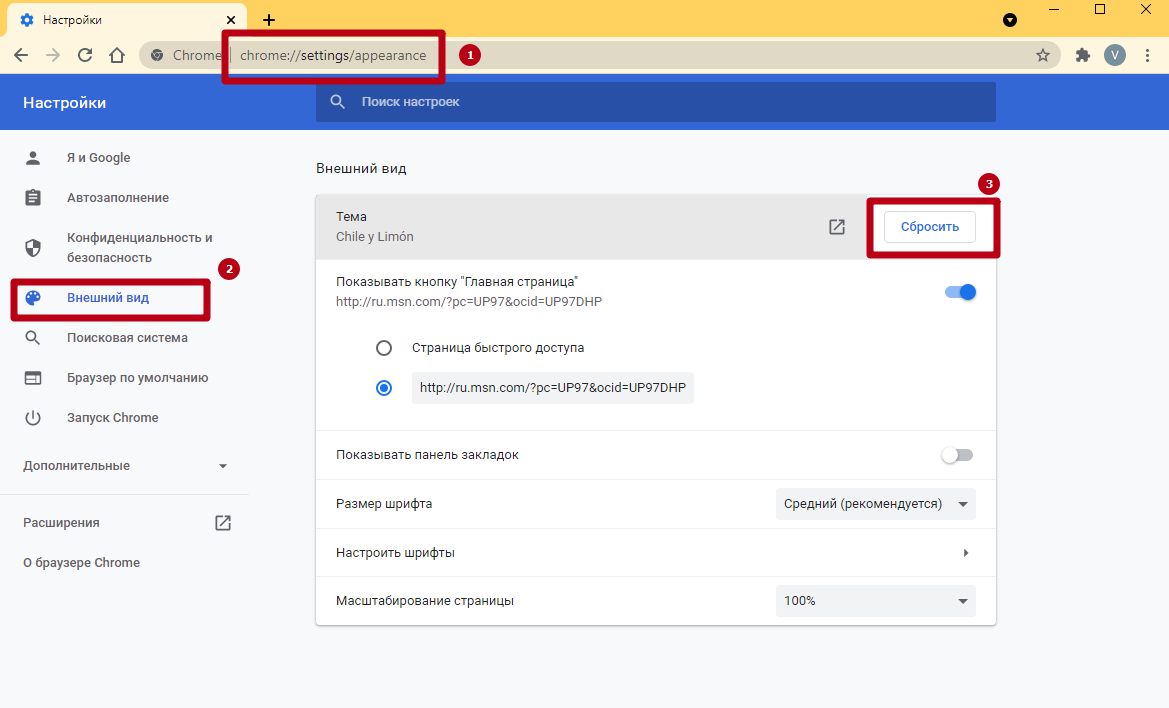The height and width of the screenshot is (708, 1169).
Task: Open the font size dropdown 'Средний'
Action: click(x=875, y=504)
